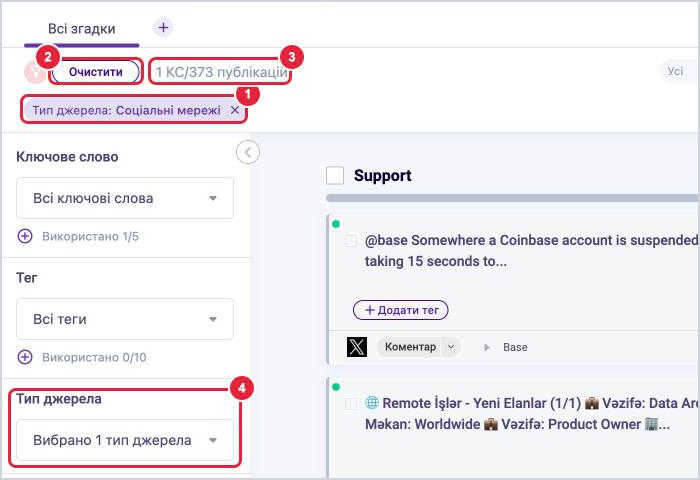Click the green dot on Coinbase mention
The width and height of the screenshot is (700, 480).
pos(336,224)
